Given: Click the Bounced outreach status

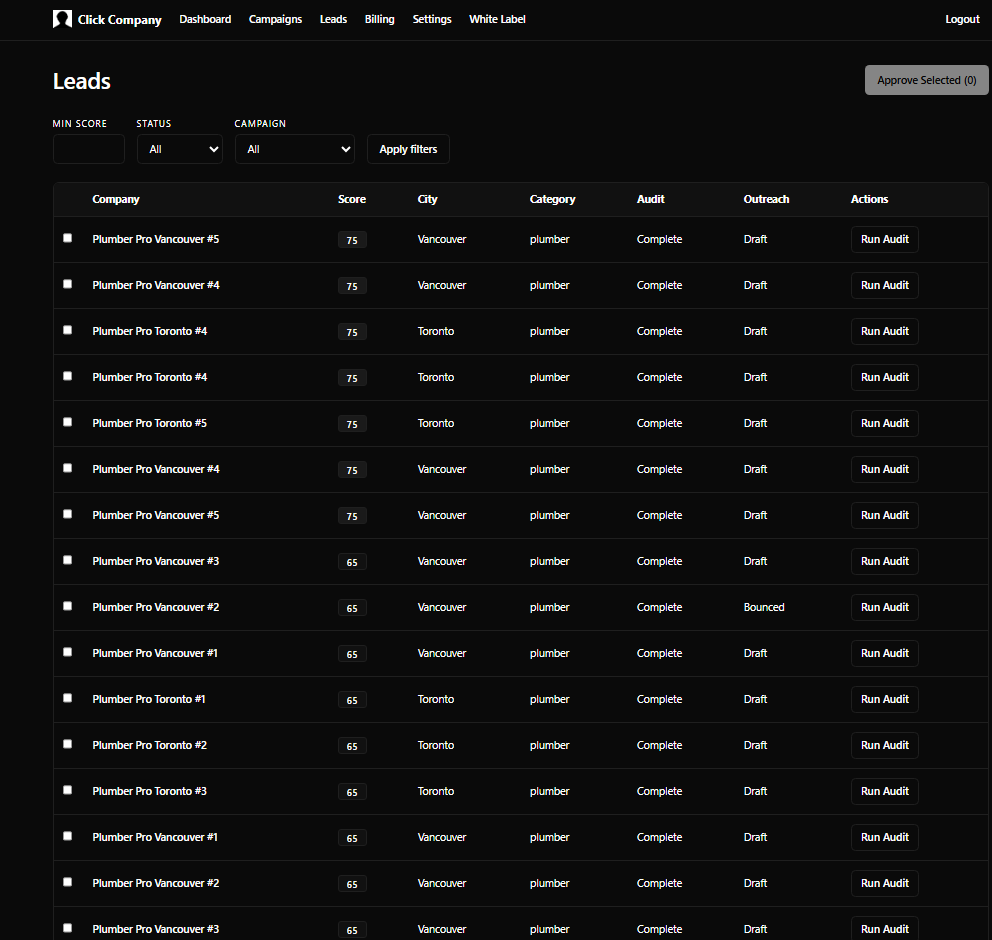Looking at the screenshot, I should 764,607.
